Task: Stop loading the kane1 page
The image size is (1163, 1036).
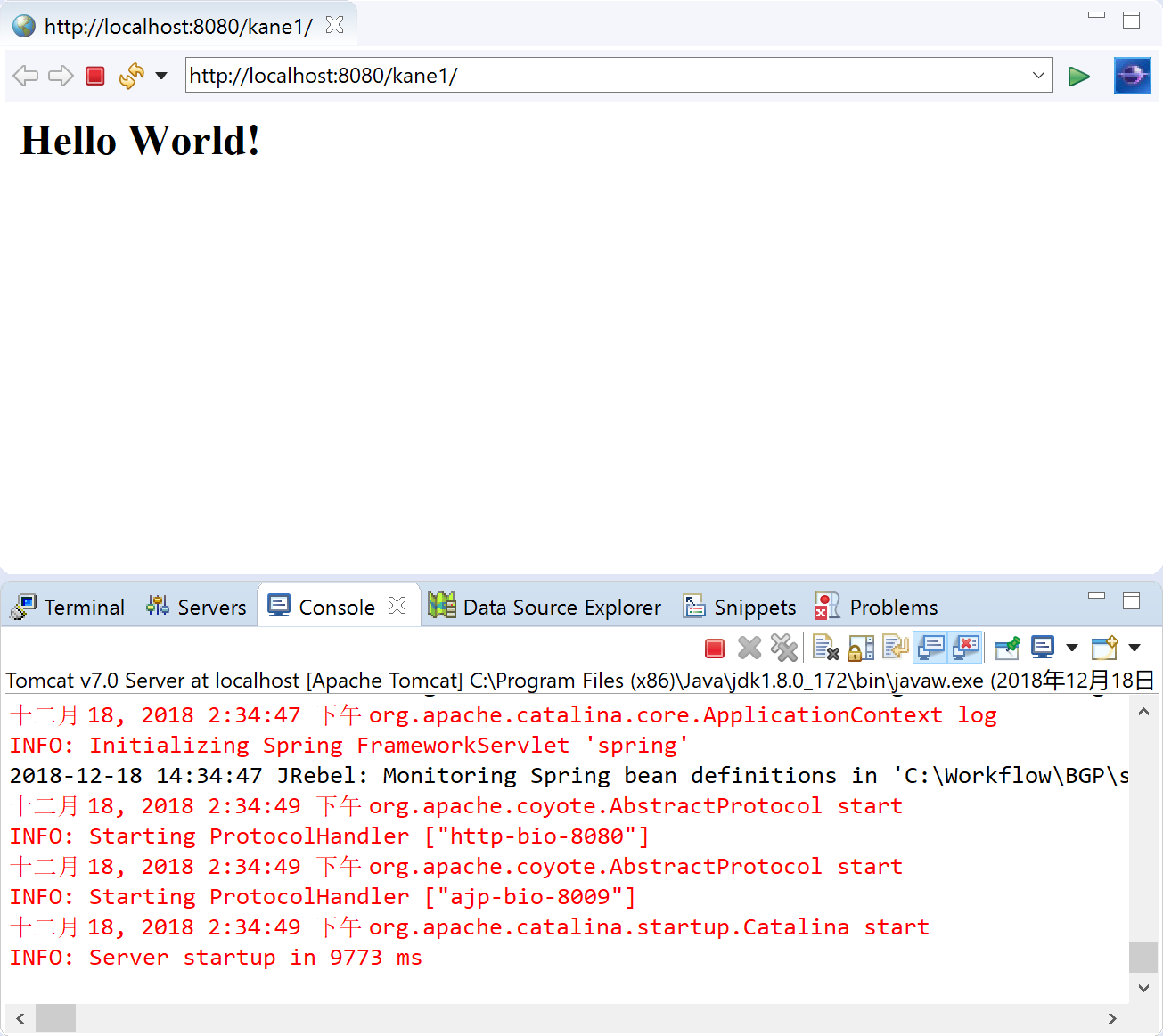Action: [x=95, y=76]
